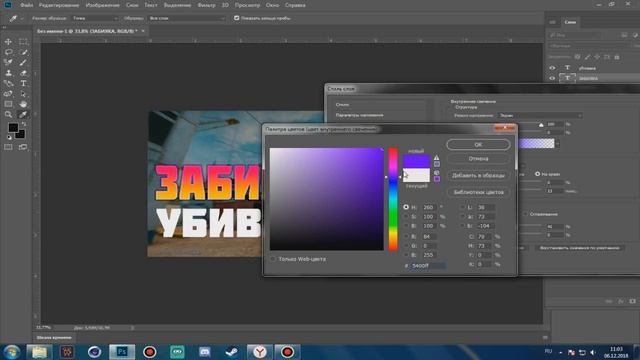This screenshot has width=640, height=360.
Task: Open gradient picker arrow beside gradient swatch
Action: pyautogui.click(x=558, y=144)
